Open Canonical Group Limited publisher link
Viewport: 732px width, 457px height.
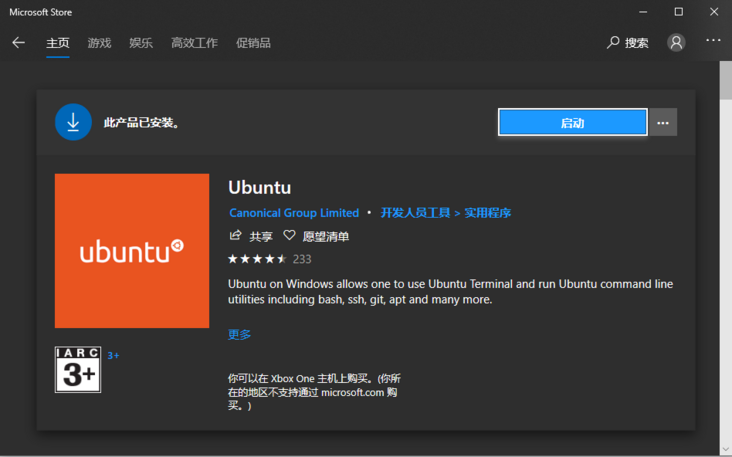294,213
